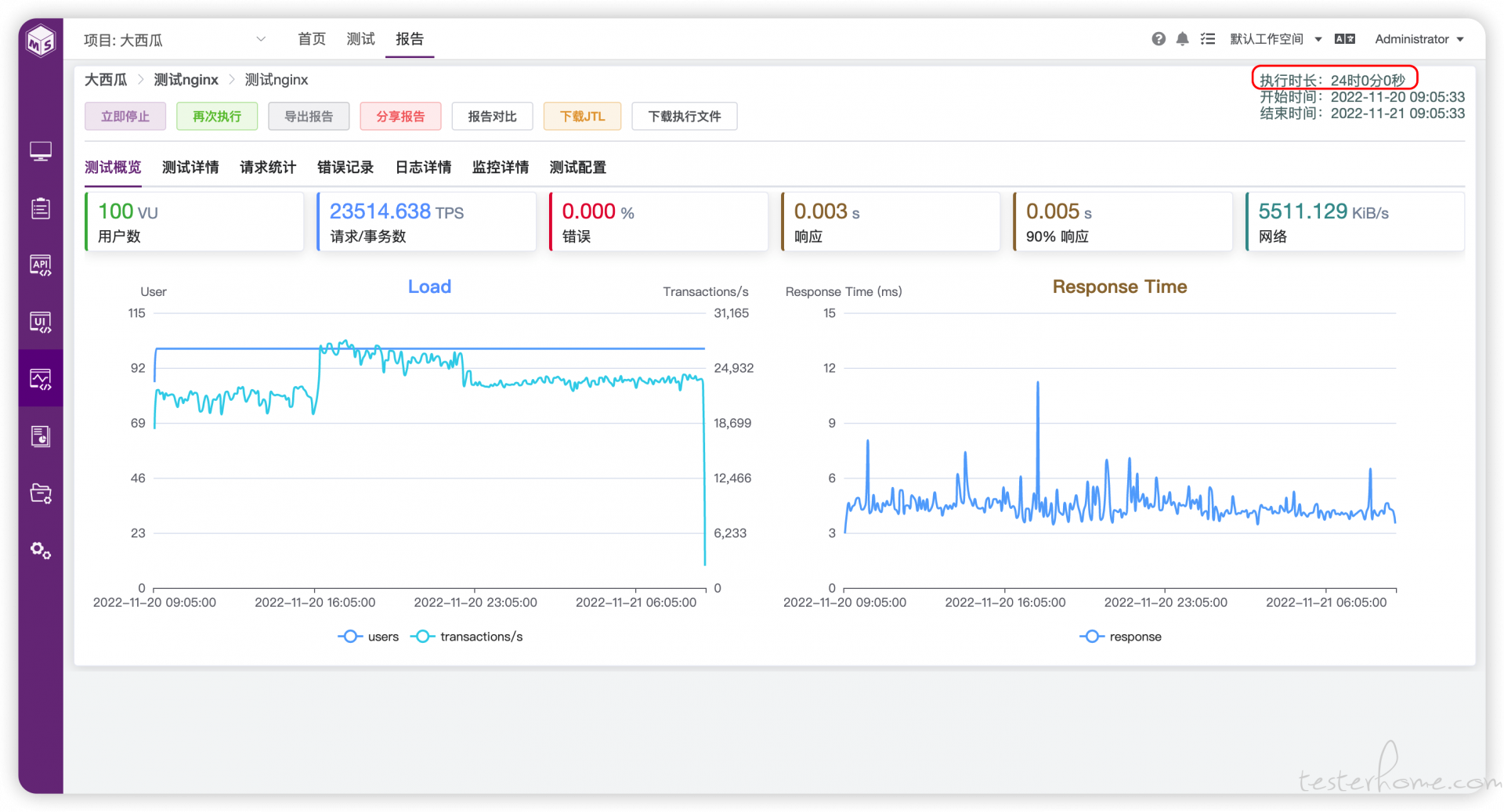Open the UI testing sidebar icon
This screenshot has width=1504, height=812.
(x=41, y=323)
